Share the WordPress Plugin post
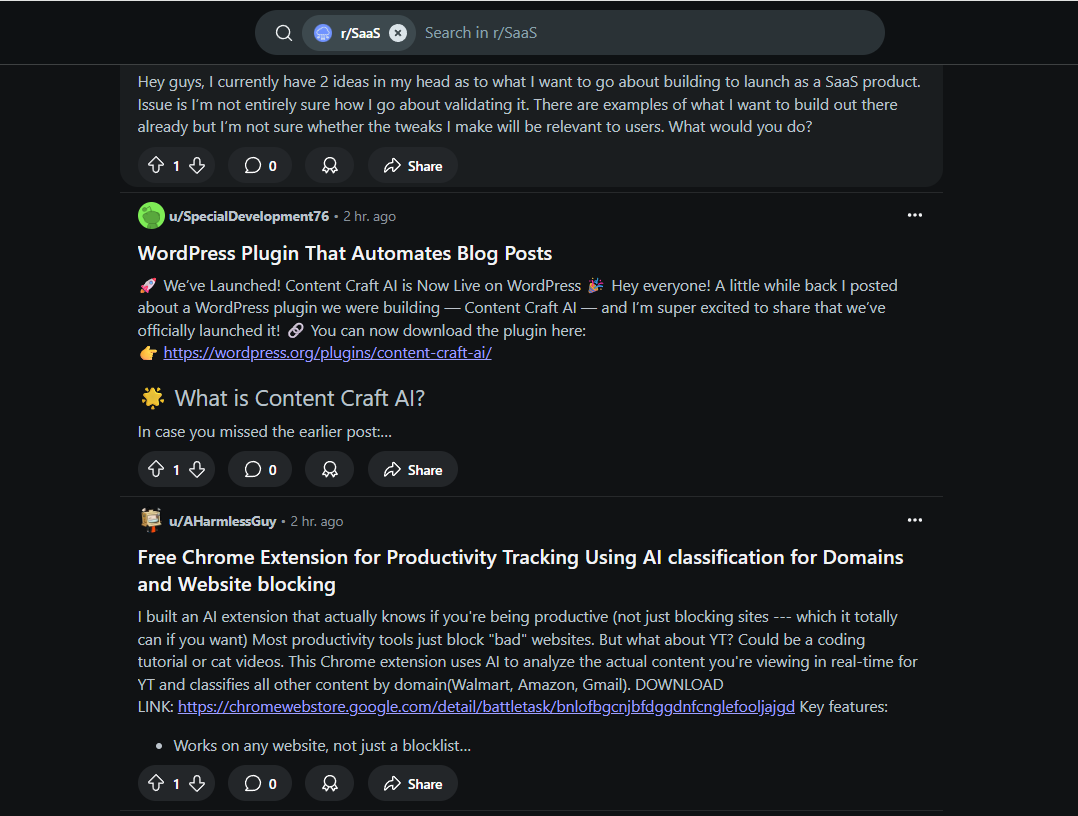Screen dimensions: 1078x816 (412, 470)
